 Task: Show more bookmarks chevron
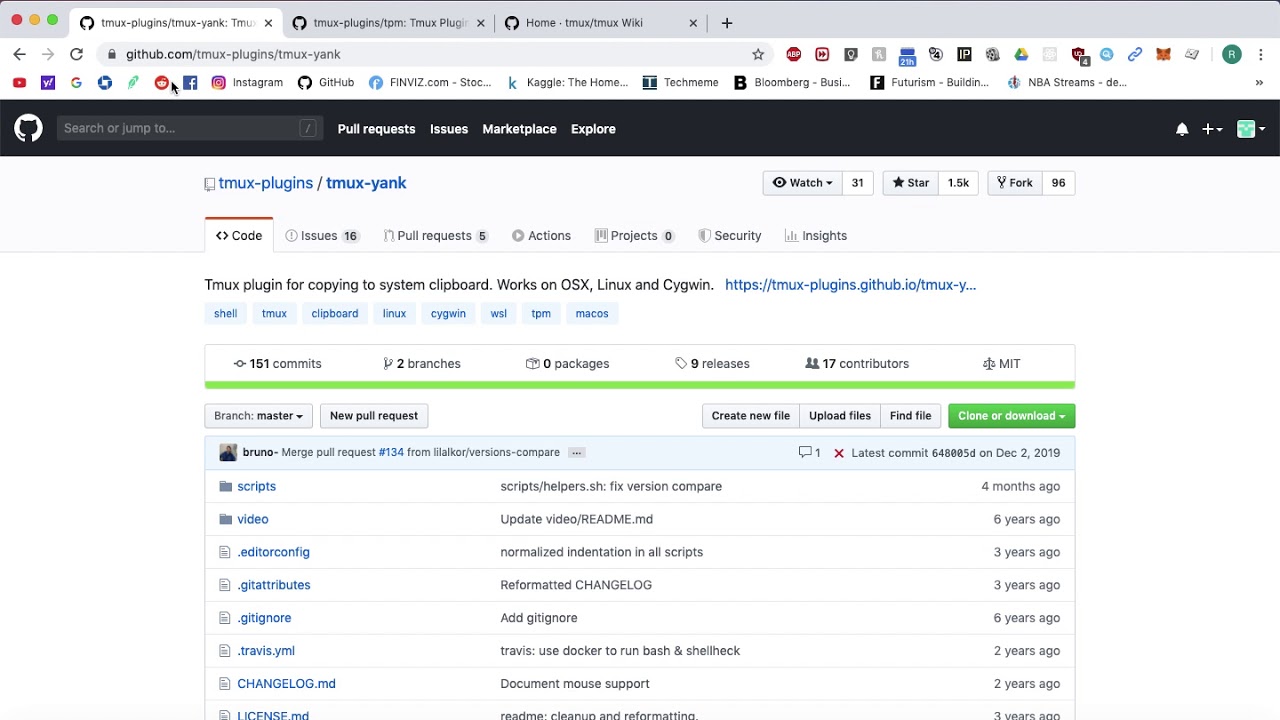(x=1259, y=82)
